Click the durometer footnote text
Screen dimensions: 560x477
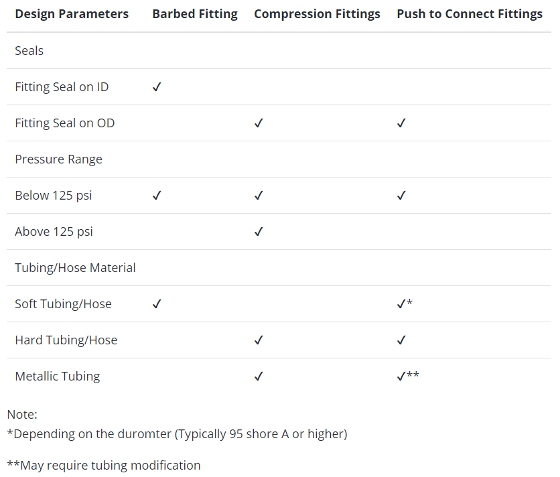[177, 434]
